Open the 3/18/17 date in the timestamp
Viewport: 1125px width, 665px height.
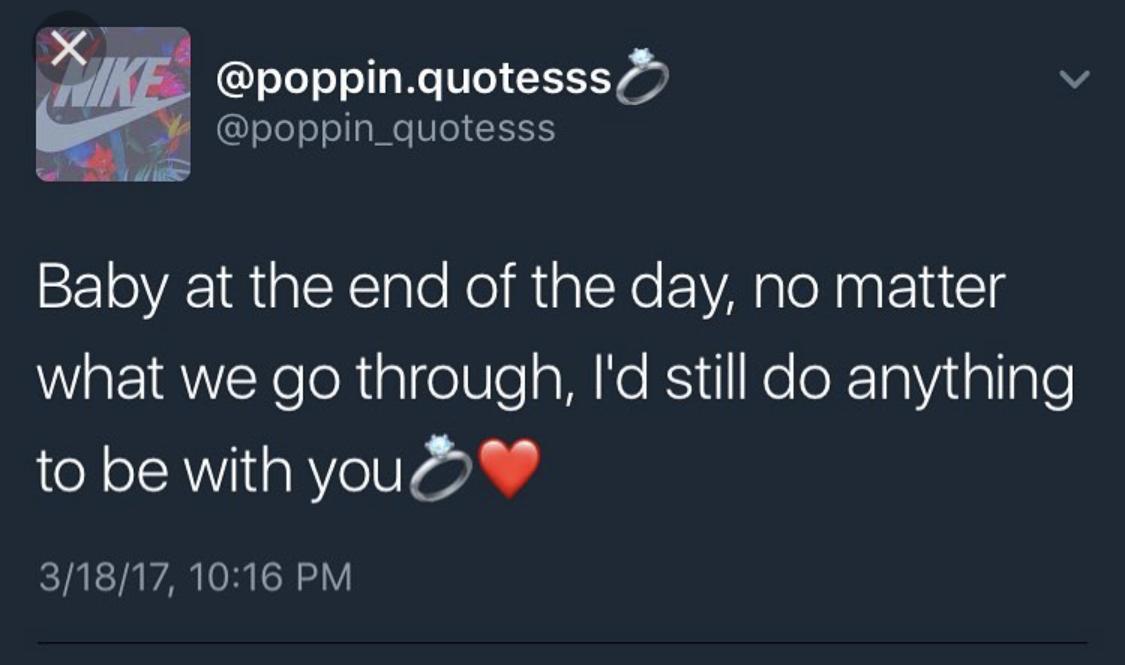[x=105, y=577]
